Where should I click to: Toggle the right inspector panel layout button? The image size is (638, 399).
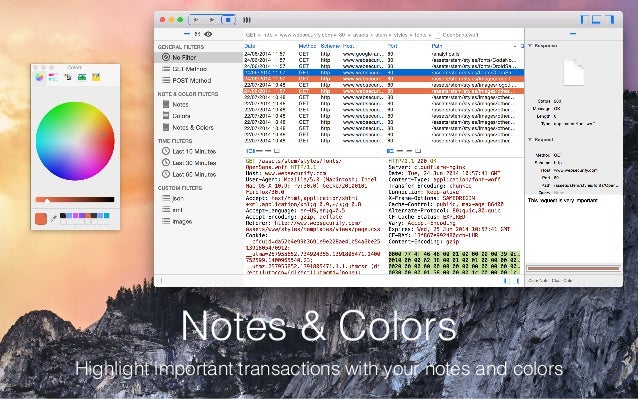point(609,19)
